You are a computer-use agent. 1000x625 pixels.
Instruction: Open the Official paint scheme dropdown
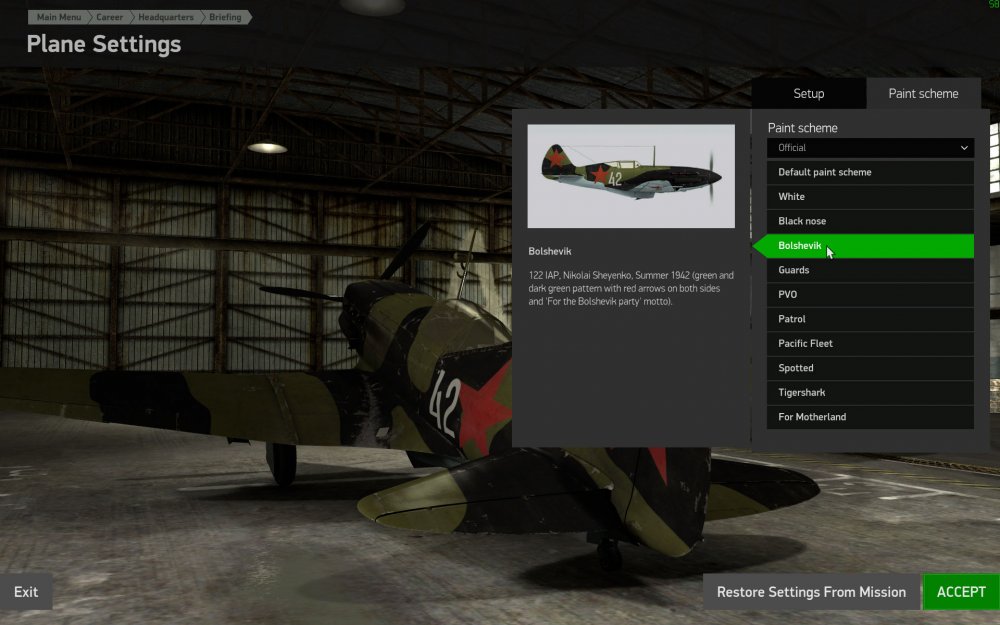pyautogui.click(x=870, y=148)
